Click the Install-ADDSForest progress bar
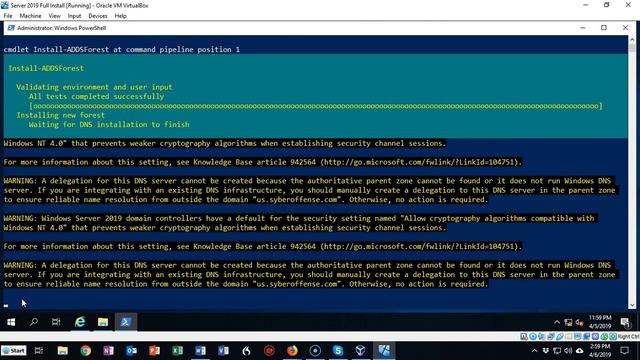This screenshot has width=640, height=360. (x=316, y=106)
